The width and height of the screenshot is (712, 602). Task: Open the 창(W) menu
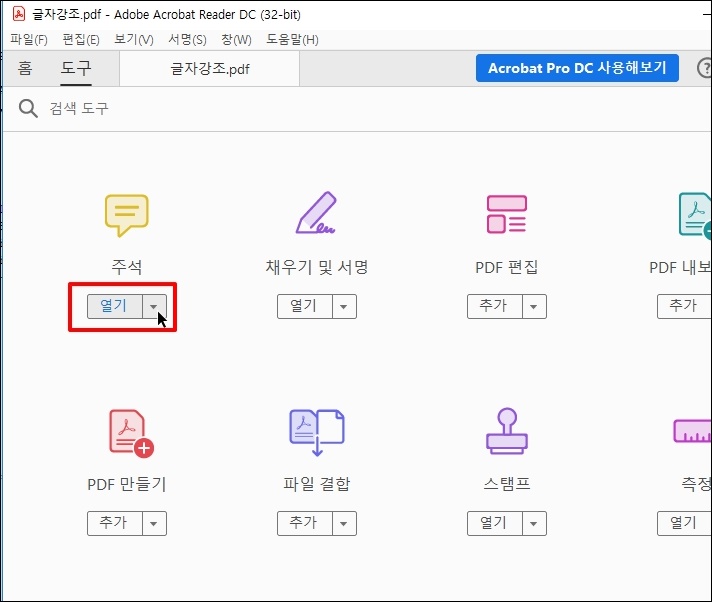[236, 40]
